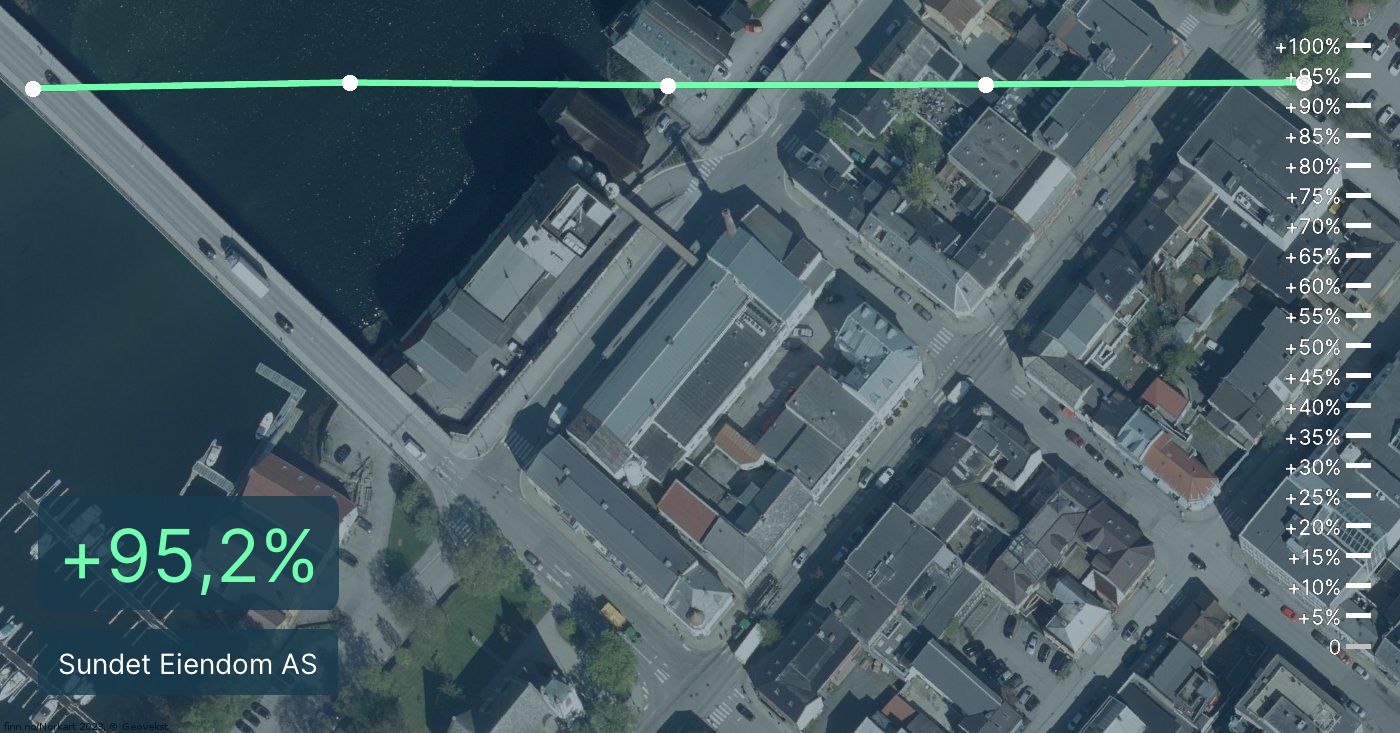Click the +25% axis label

point(1312,497)
